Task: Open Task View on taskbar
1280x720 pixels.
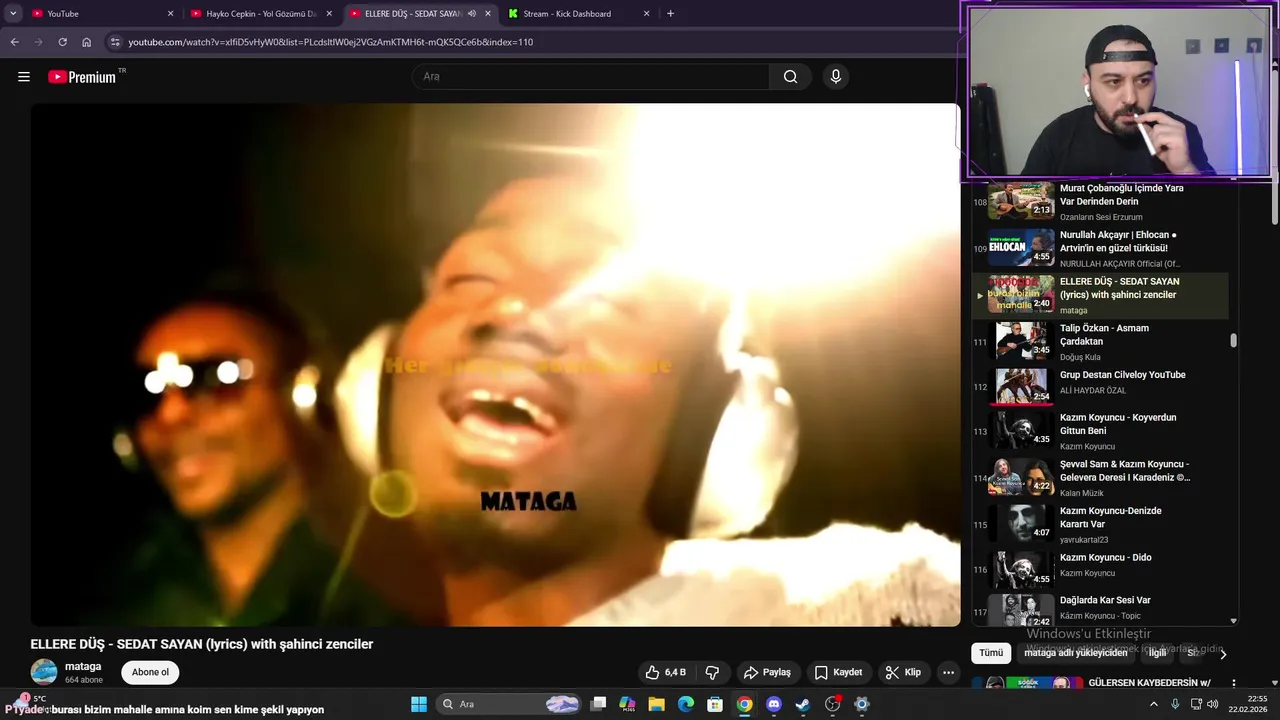Action: coord(598,704)
